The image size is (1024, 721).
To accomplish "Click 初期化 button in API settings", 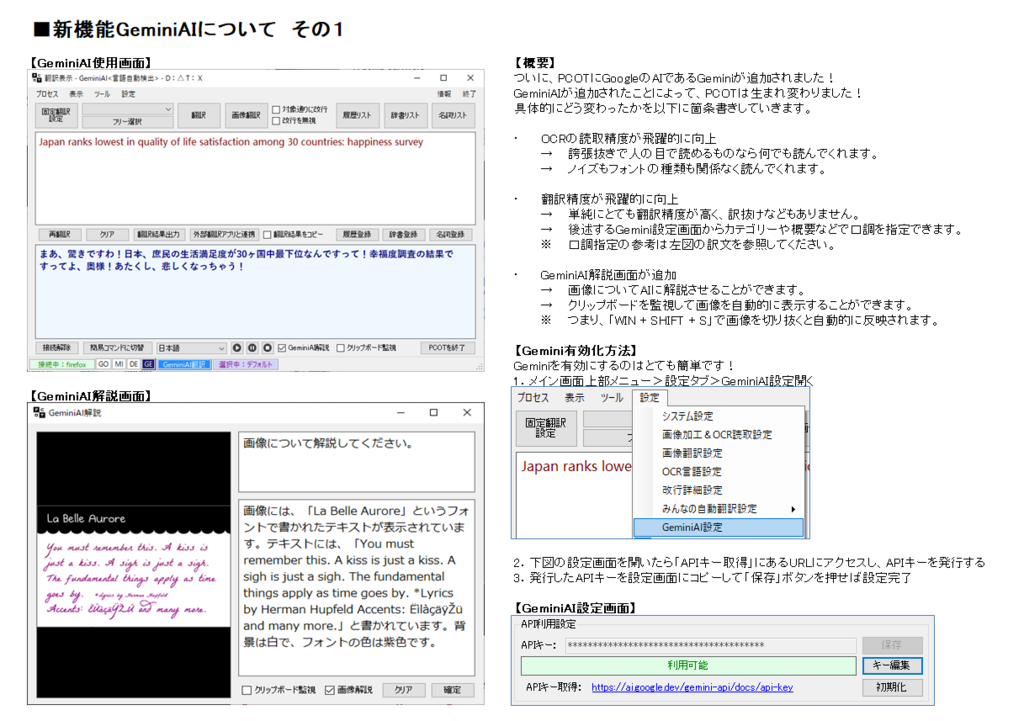I will [x=892, y=688].
